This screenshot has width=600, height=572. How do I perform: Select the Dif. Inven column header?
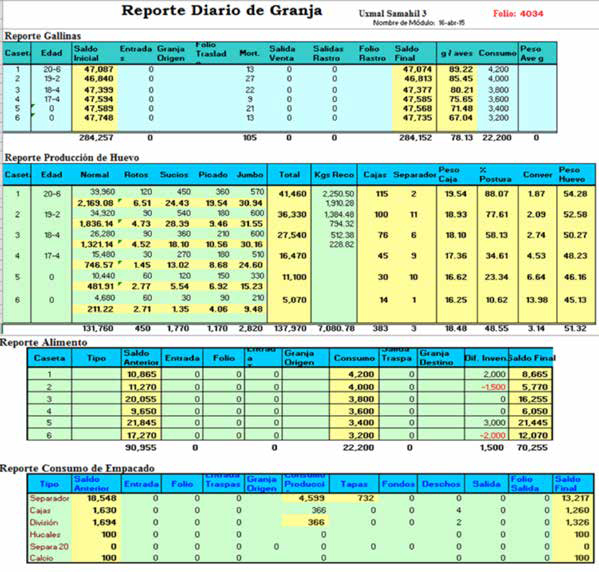coord(486,358)
